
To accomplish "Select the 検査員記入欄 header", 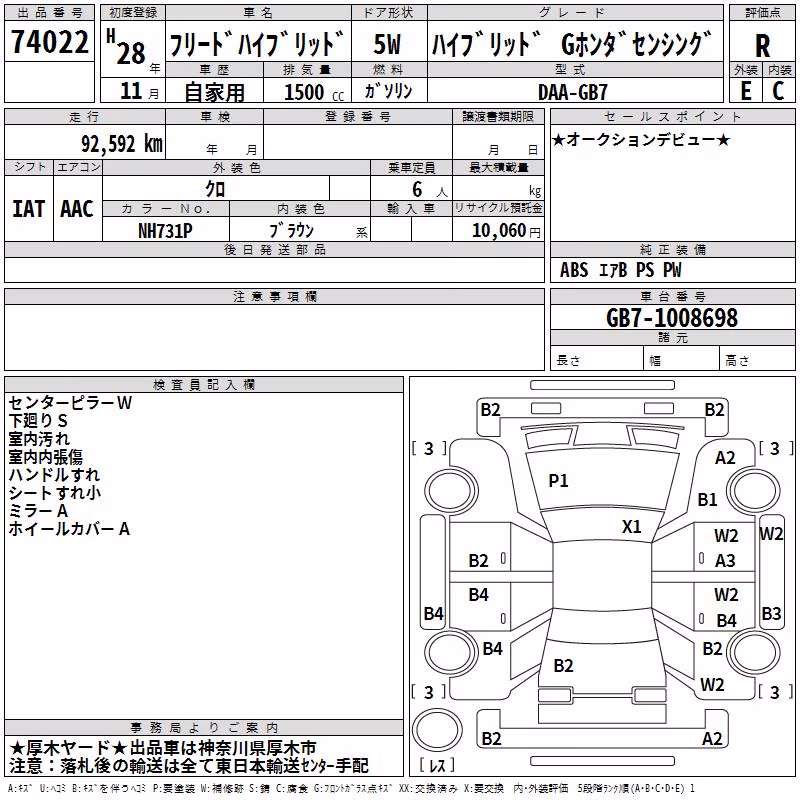I will click(x=204, y=385).
